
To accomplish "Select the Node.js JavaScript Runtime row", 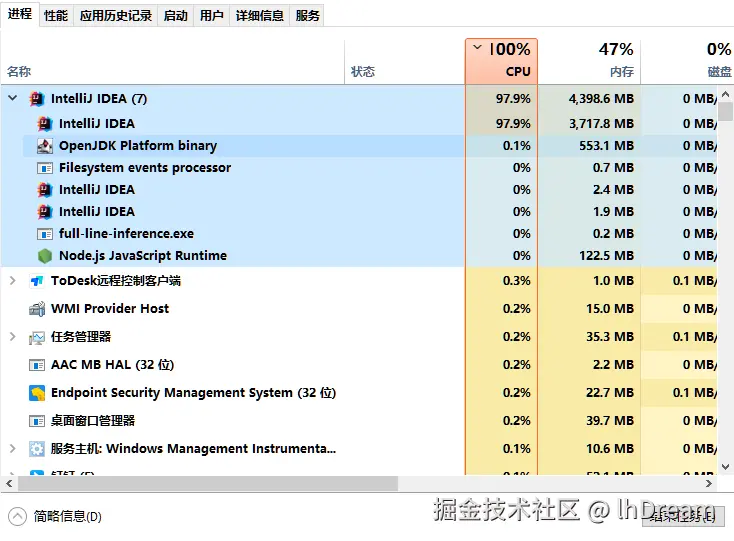I will point(359,256).
